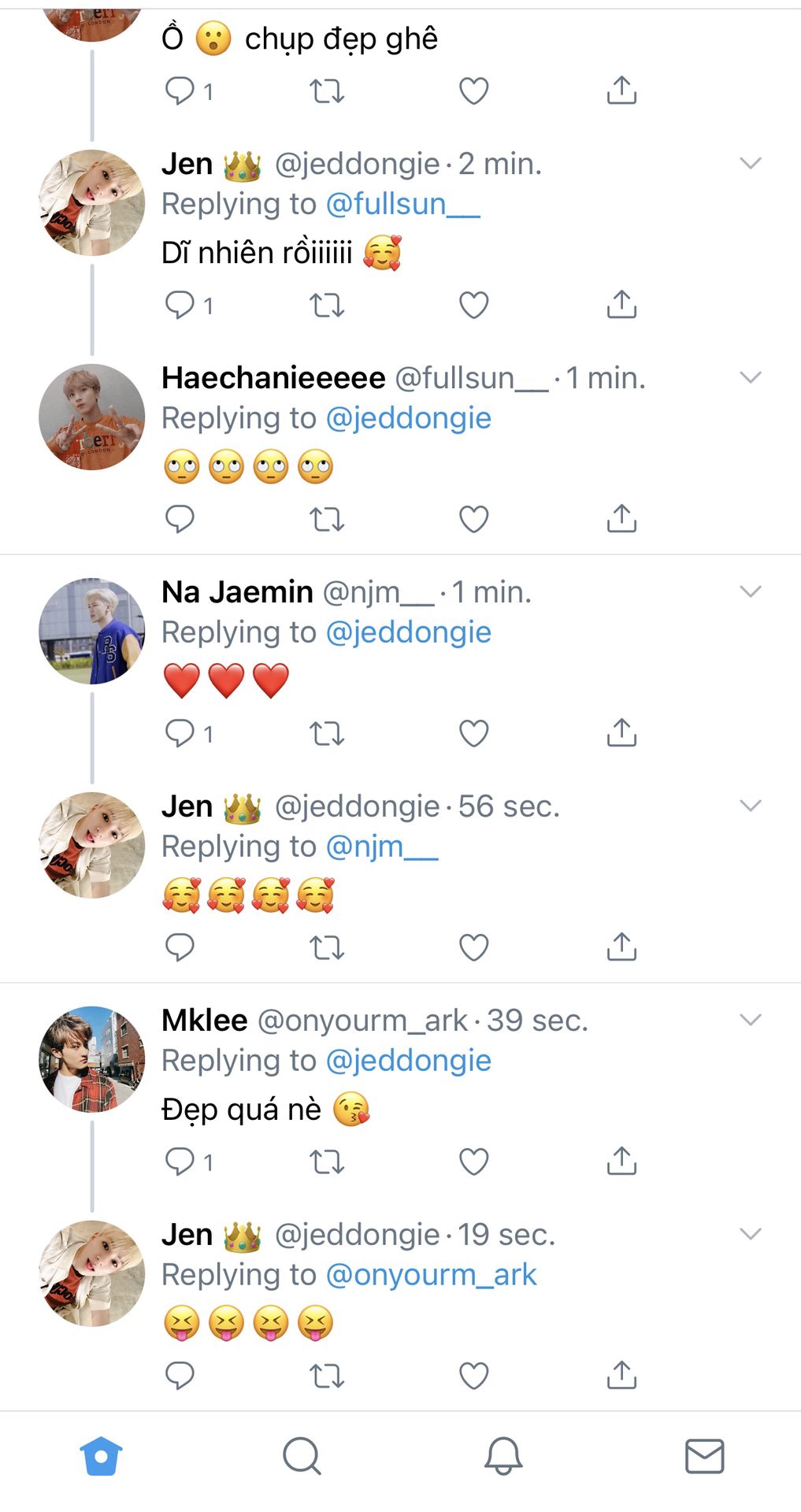The height and width of the screenshot is (1512, 801).
Task: Share Jen's tongue-out emoji reply
Action: point(621,1375)
